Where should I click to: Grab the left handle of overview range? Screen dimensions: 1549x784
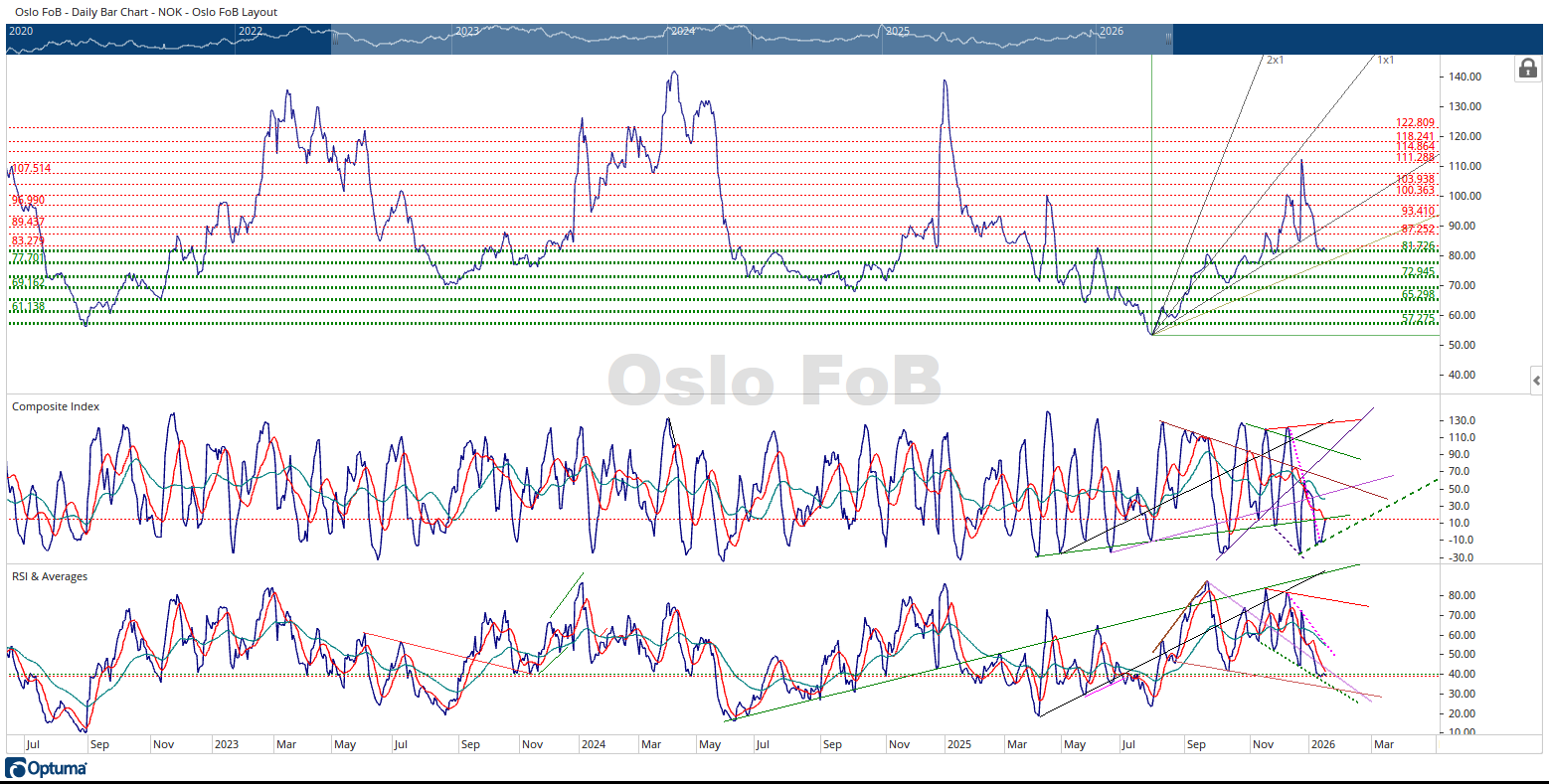[333, 40]
